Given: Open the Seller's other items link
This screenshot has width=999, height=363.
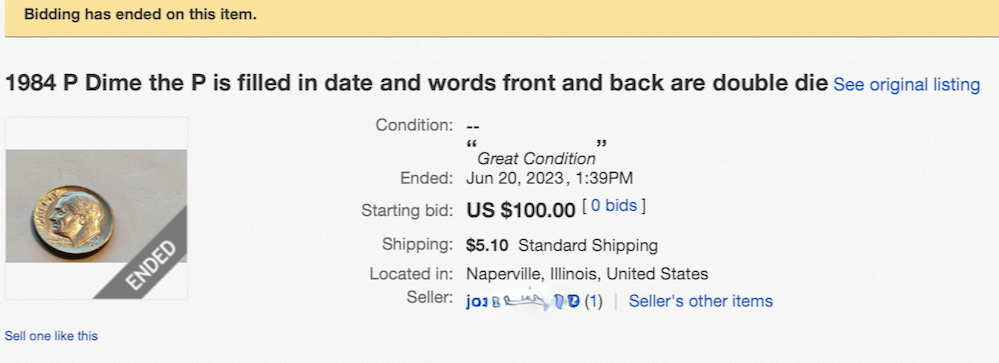Looking at the screenshot, I should [701, 301].
